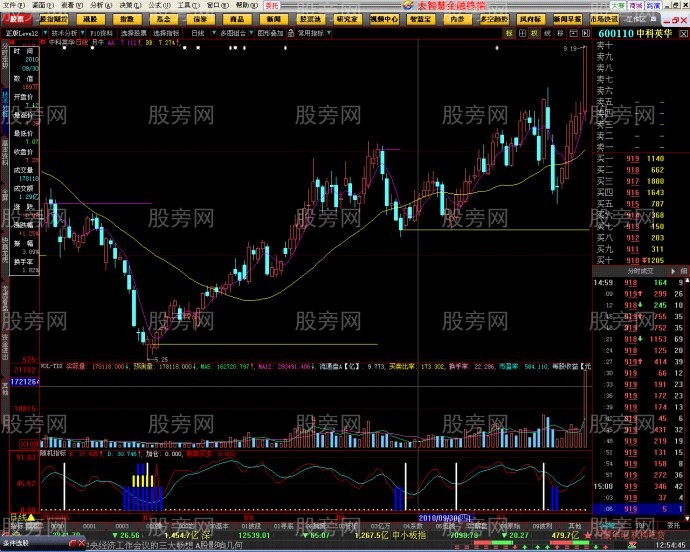690x552 pixels.
Task: Click the 14:59 trade row
Action: coord(639,283)
